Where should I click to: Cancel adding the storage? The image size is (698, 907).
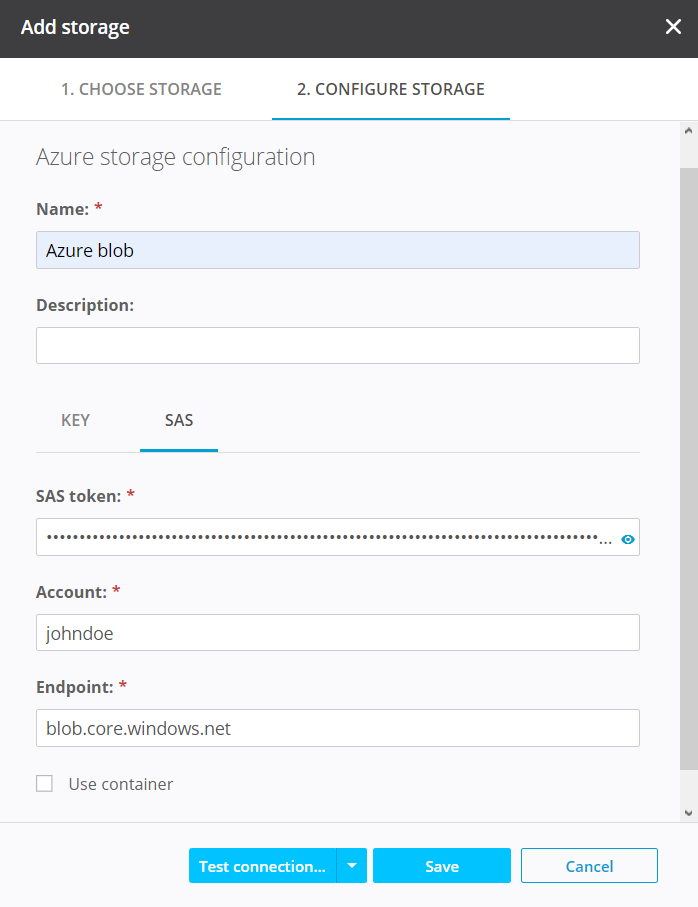point(589,865)
